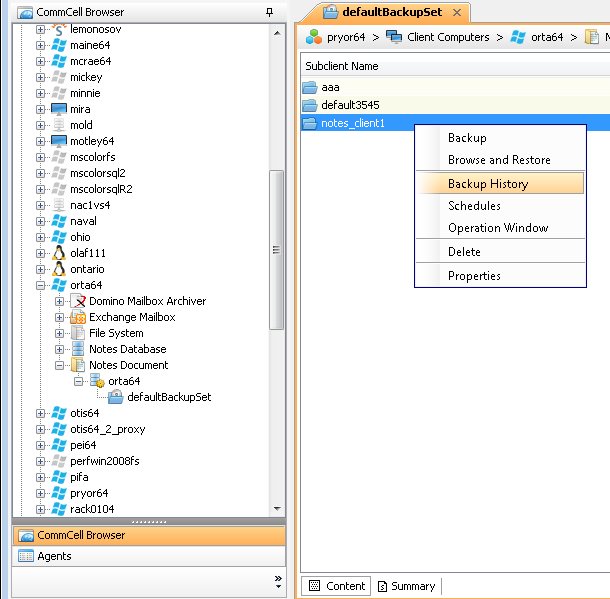
Task: Click the default3545 subclient folder icon
Action: pos(310,105)
